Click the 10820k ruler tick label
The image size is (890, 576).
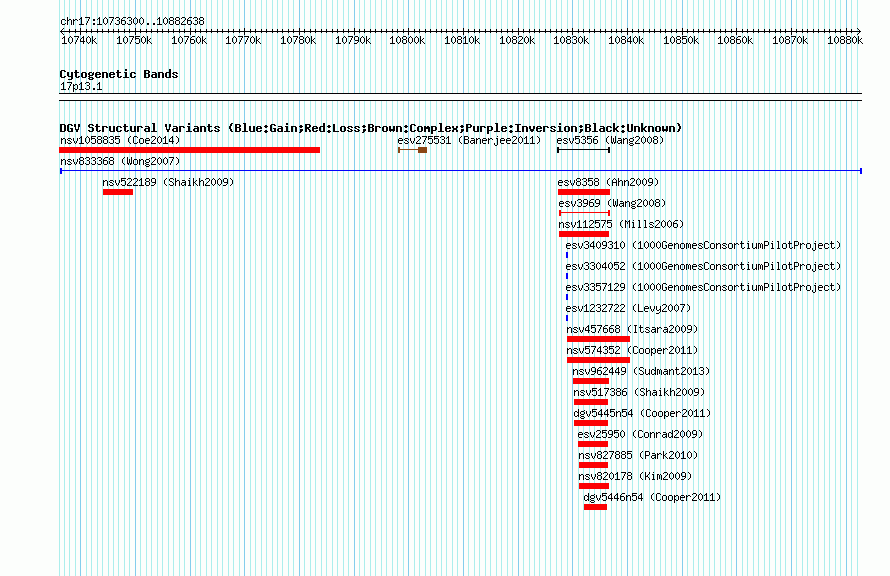[x=517, y=40]
